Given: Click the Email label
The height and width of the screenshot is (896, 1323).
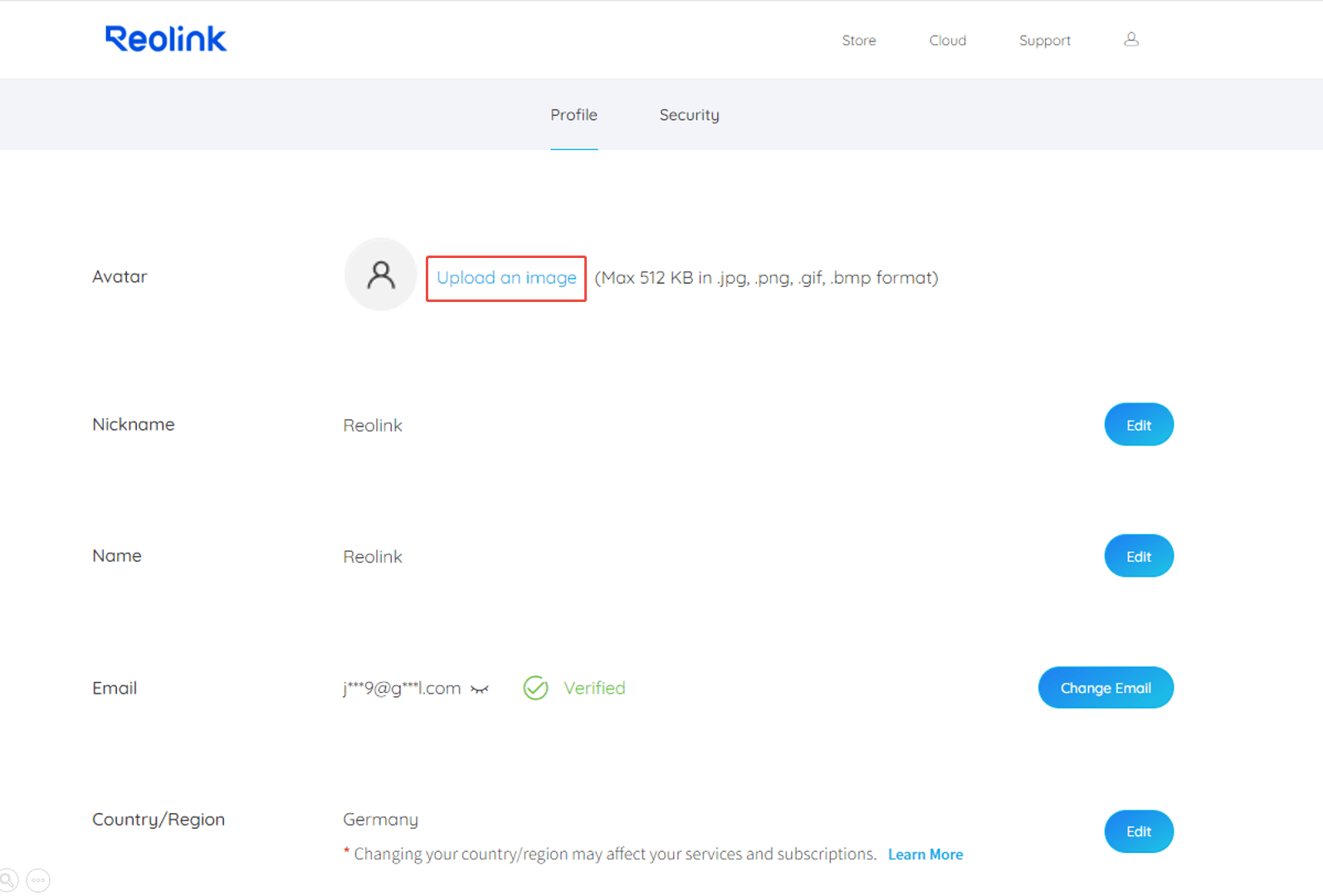Looking at the screenshot, I should click(x=115, y=688).
